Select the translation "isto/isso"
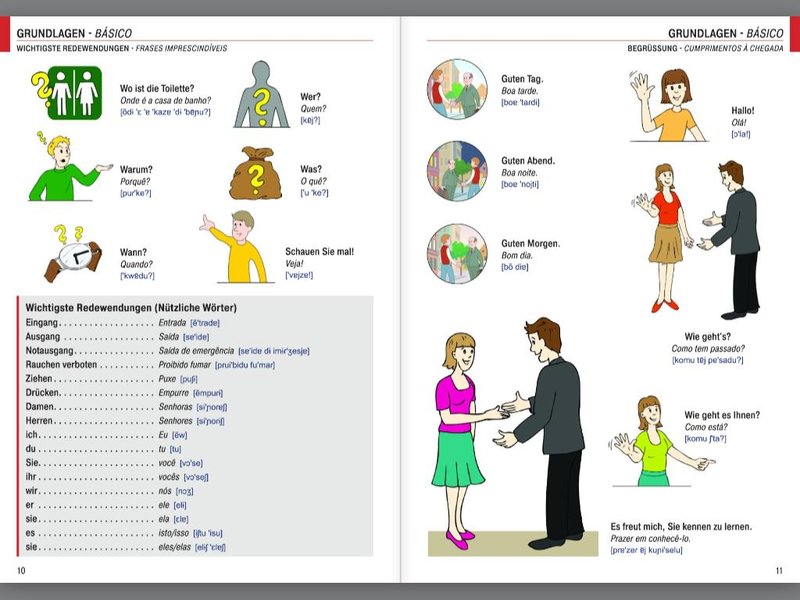The width and height of the screenshot is (800, 600). click(174, 533)
